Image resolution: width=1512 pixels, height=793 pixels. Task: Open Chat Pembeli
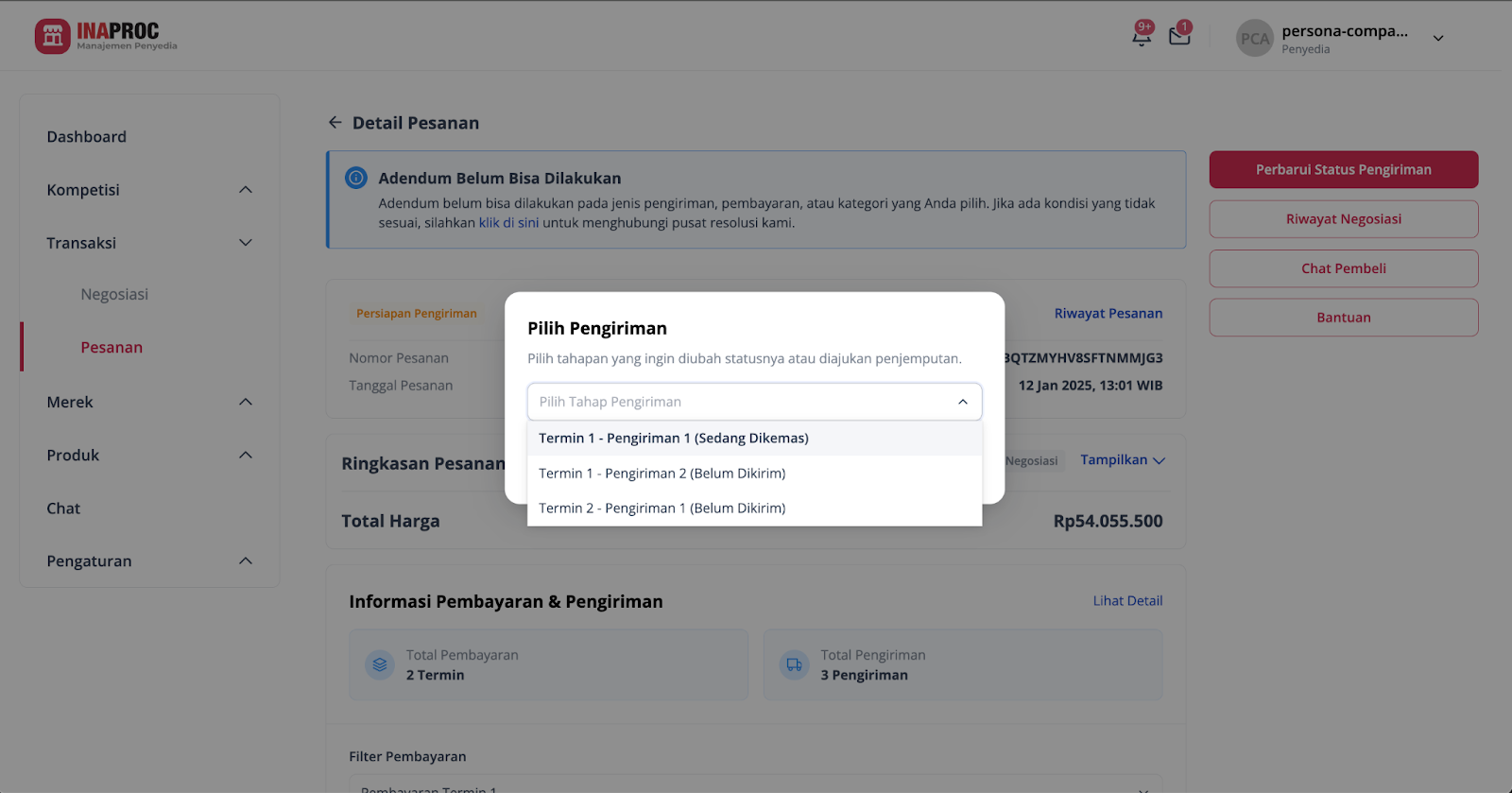pyautogui.click(x=1344, y=268)
